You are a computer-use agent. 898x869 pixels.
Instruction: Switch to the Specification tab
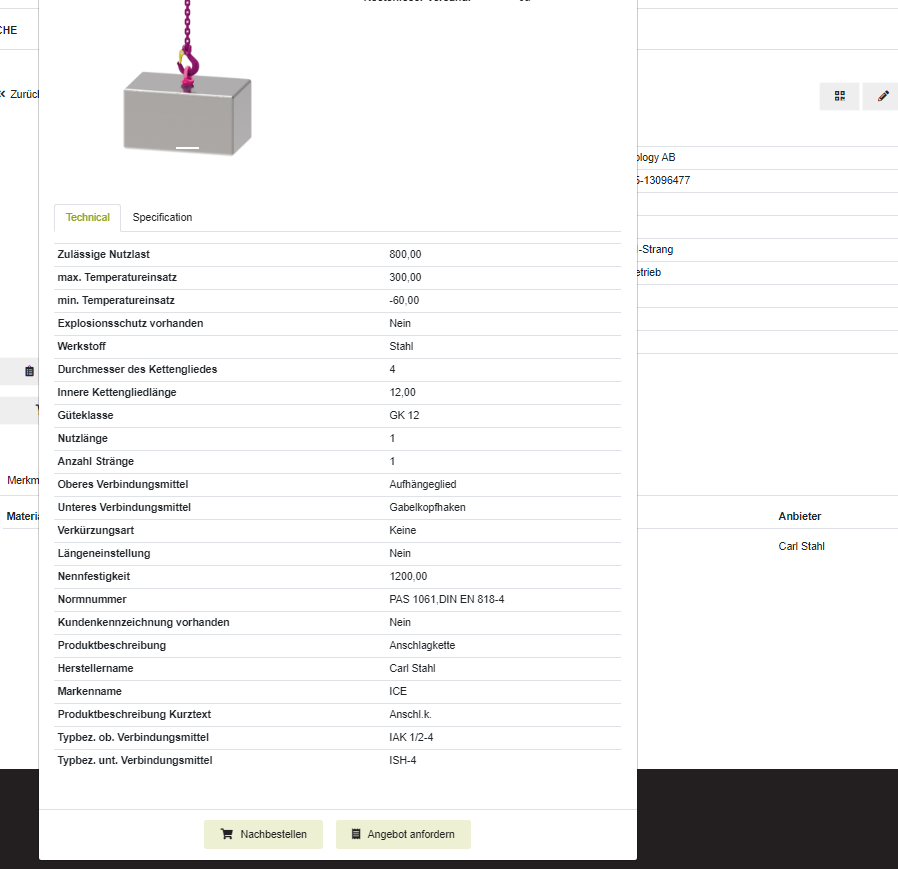click(x=162, y=217)
